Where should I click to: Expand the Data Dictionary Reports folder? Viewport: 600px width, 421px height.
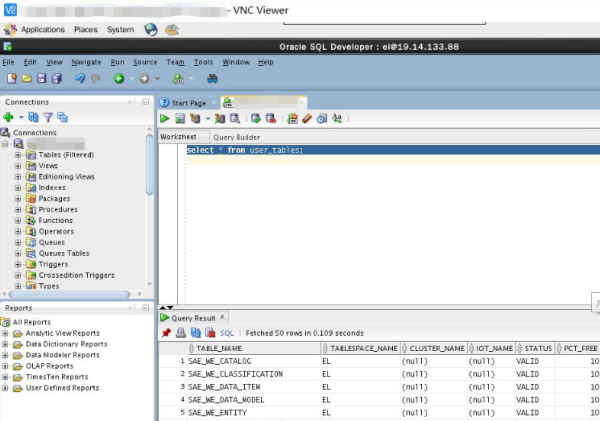pos(5,344)
